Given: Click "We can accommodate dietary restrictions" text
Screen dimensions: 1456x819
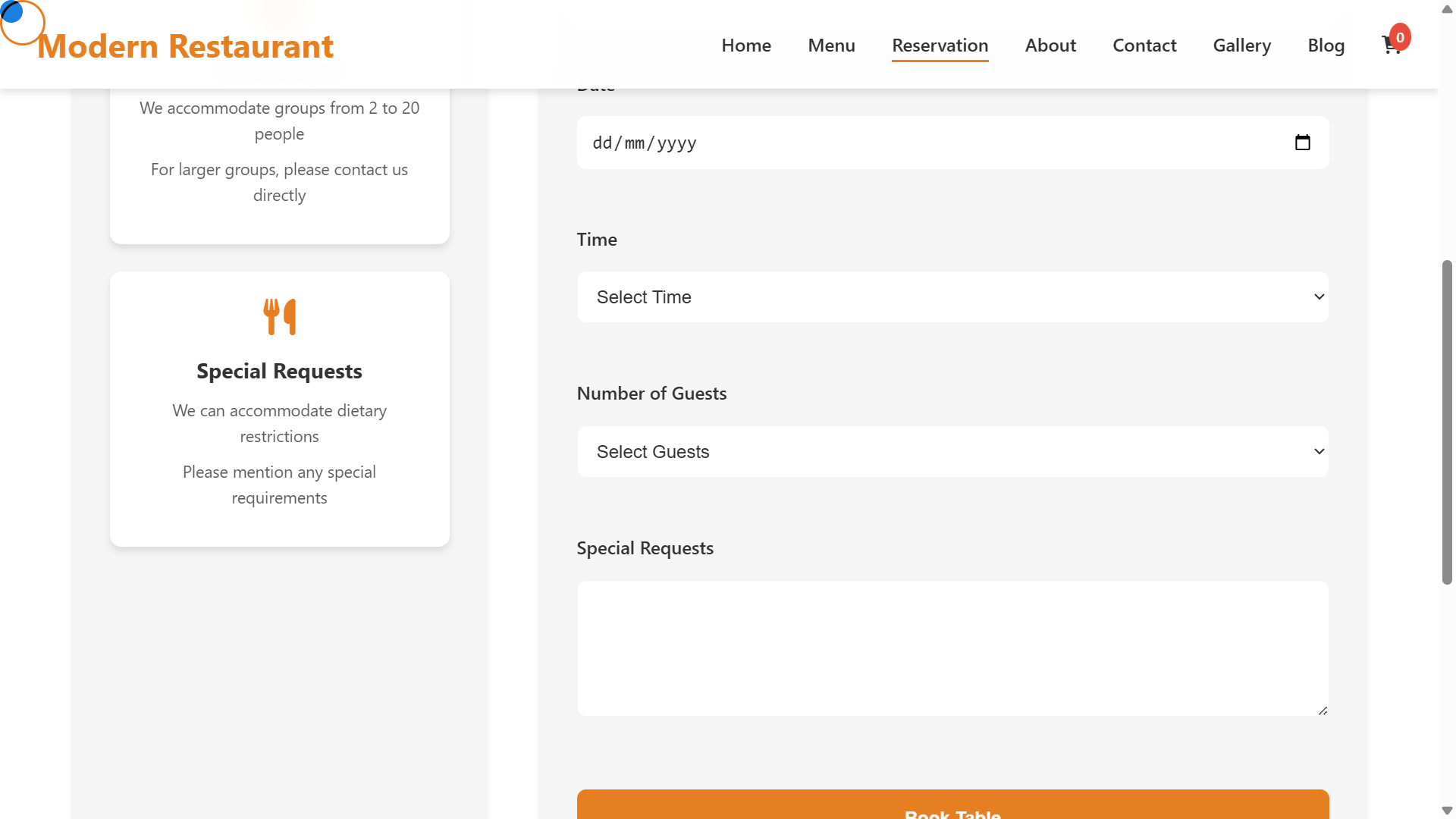Looking at the screenshot, I should click(279, 423).
